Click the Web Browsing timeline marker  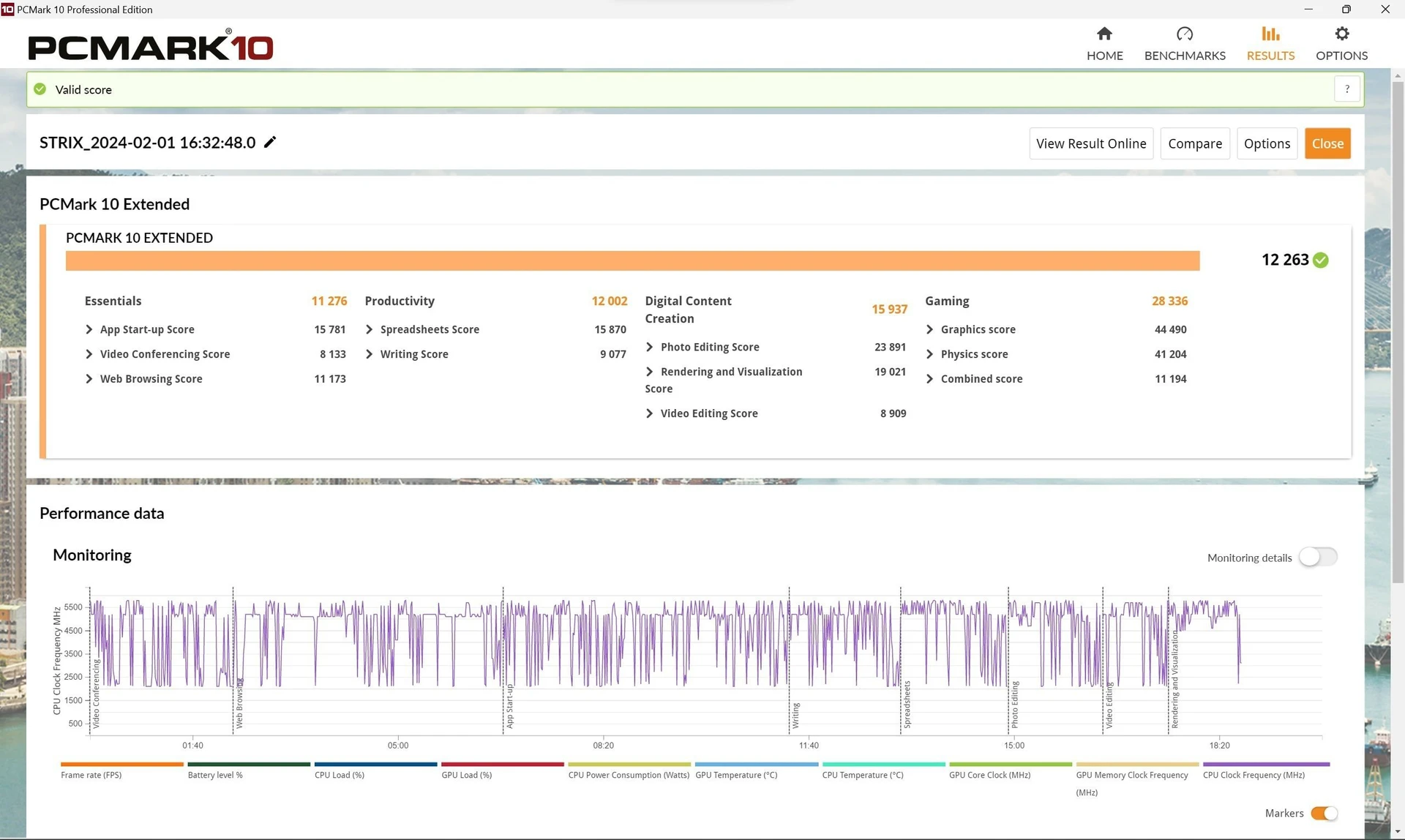(x=239, y=703)
